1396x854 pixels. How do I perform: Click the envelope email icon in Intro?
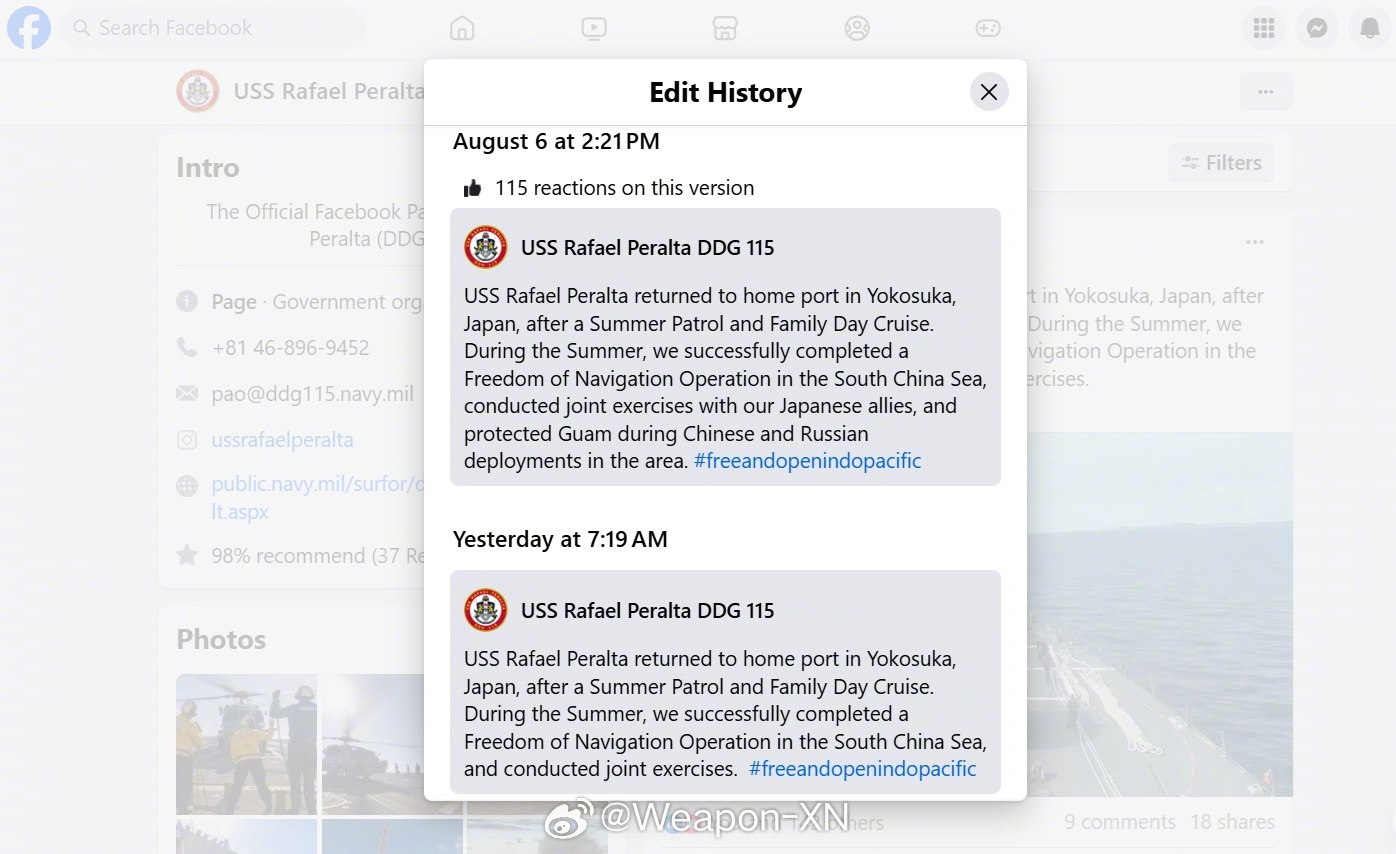[x=187, y=394]
